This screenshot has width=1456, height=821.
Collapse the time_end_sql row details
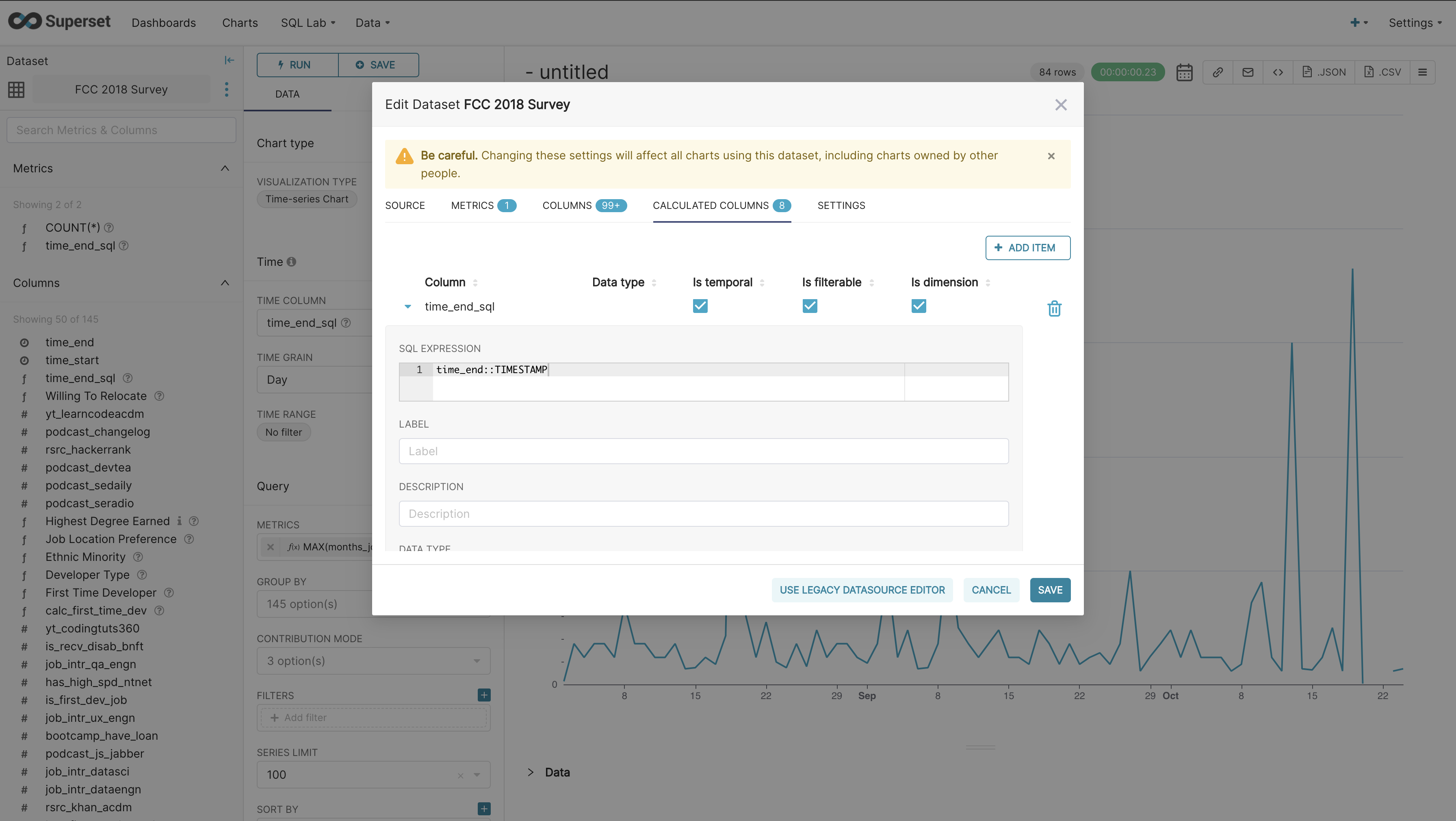pyautogui.click(x=407, y=306)
